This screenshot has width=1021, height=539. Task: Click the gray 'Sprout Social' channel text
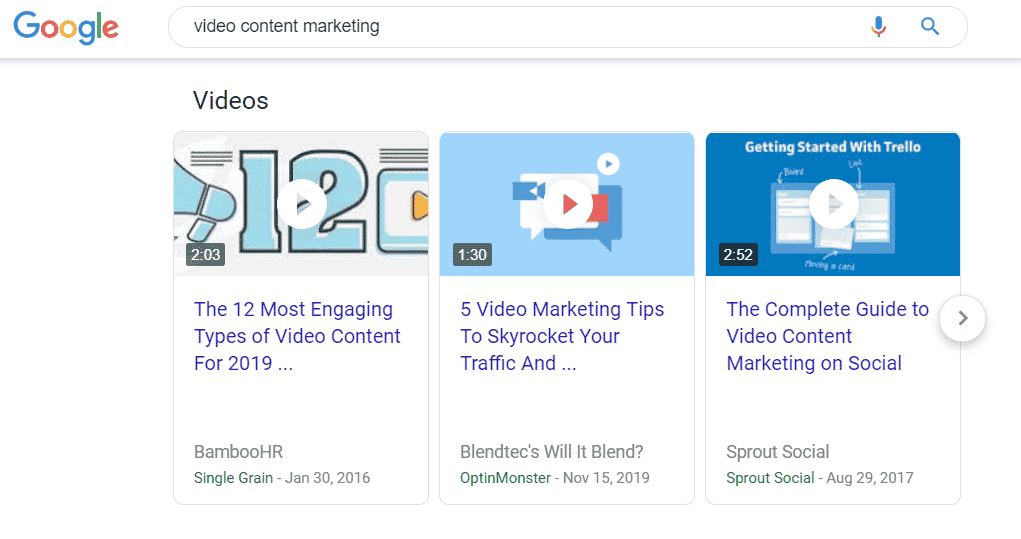pos(777,452)
